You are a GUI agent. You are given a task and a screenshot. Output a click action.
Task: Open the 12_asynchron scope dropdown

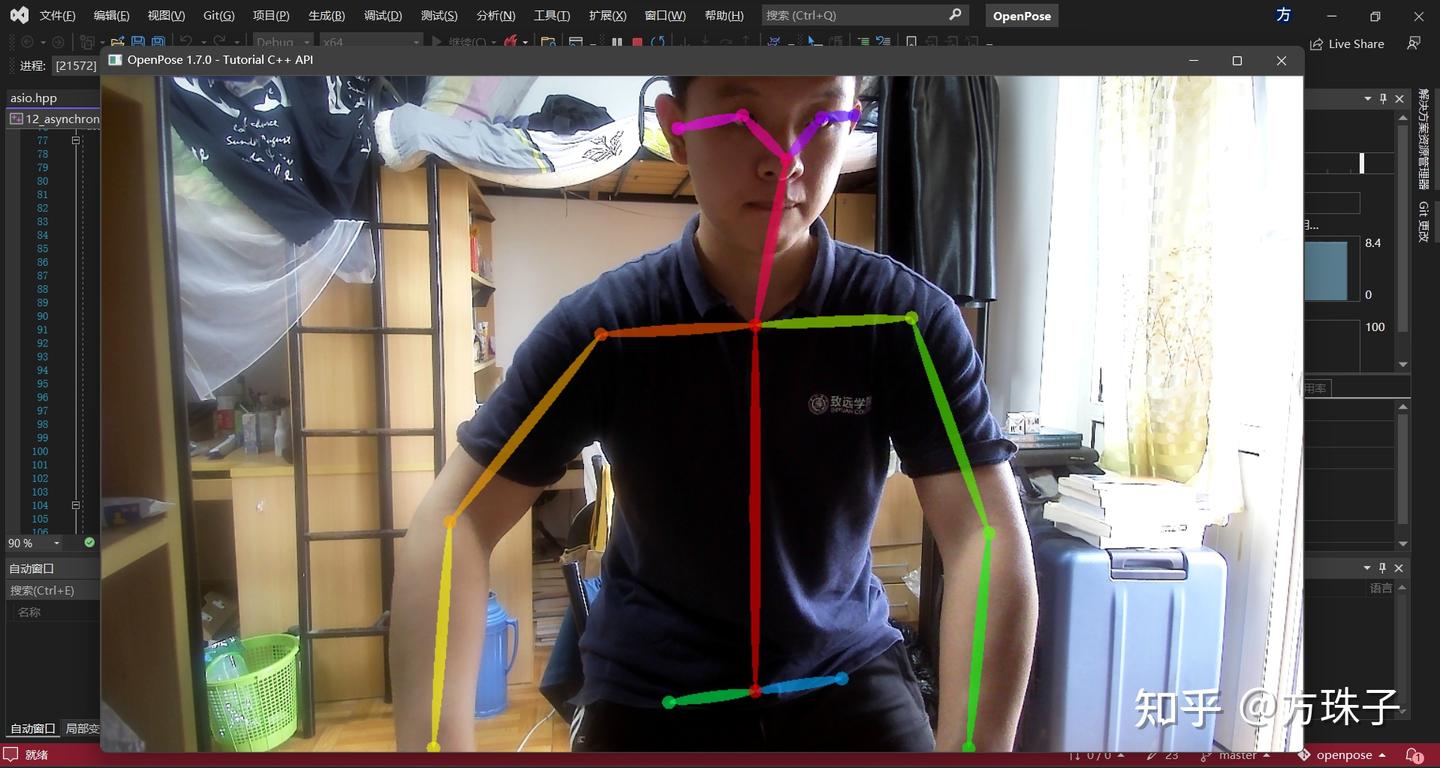click(x=54, y=119)
